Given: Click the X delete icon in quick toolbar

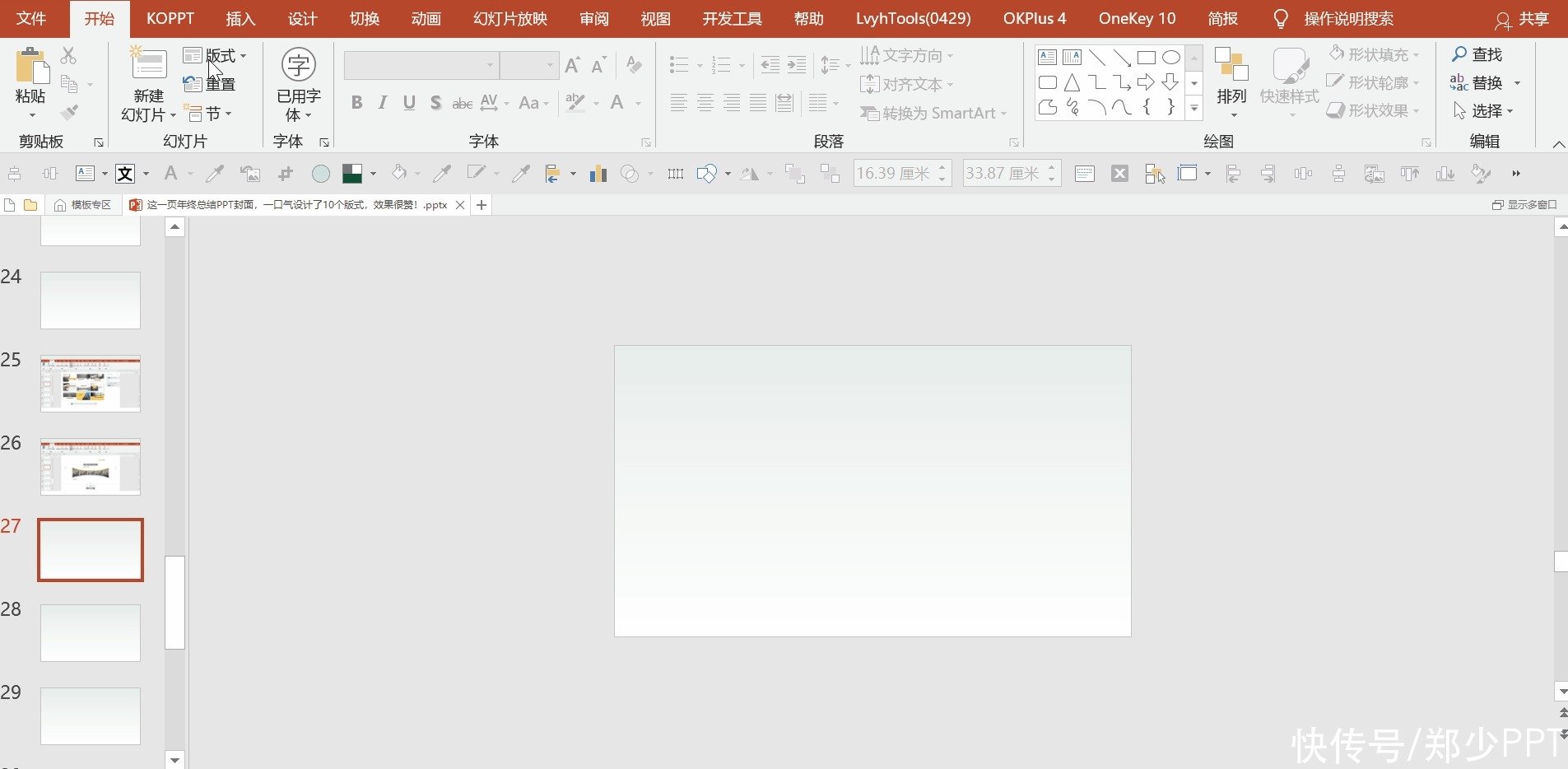Looking at the screenshot, I should (1119, 173).
